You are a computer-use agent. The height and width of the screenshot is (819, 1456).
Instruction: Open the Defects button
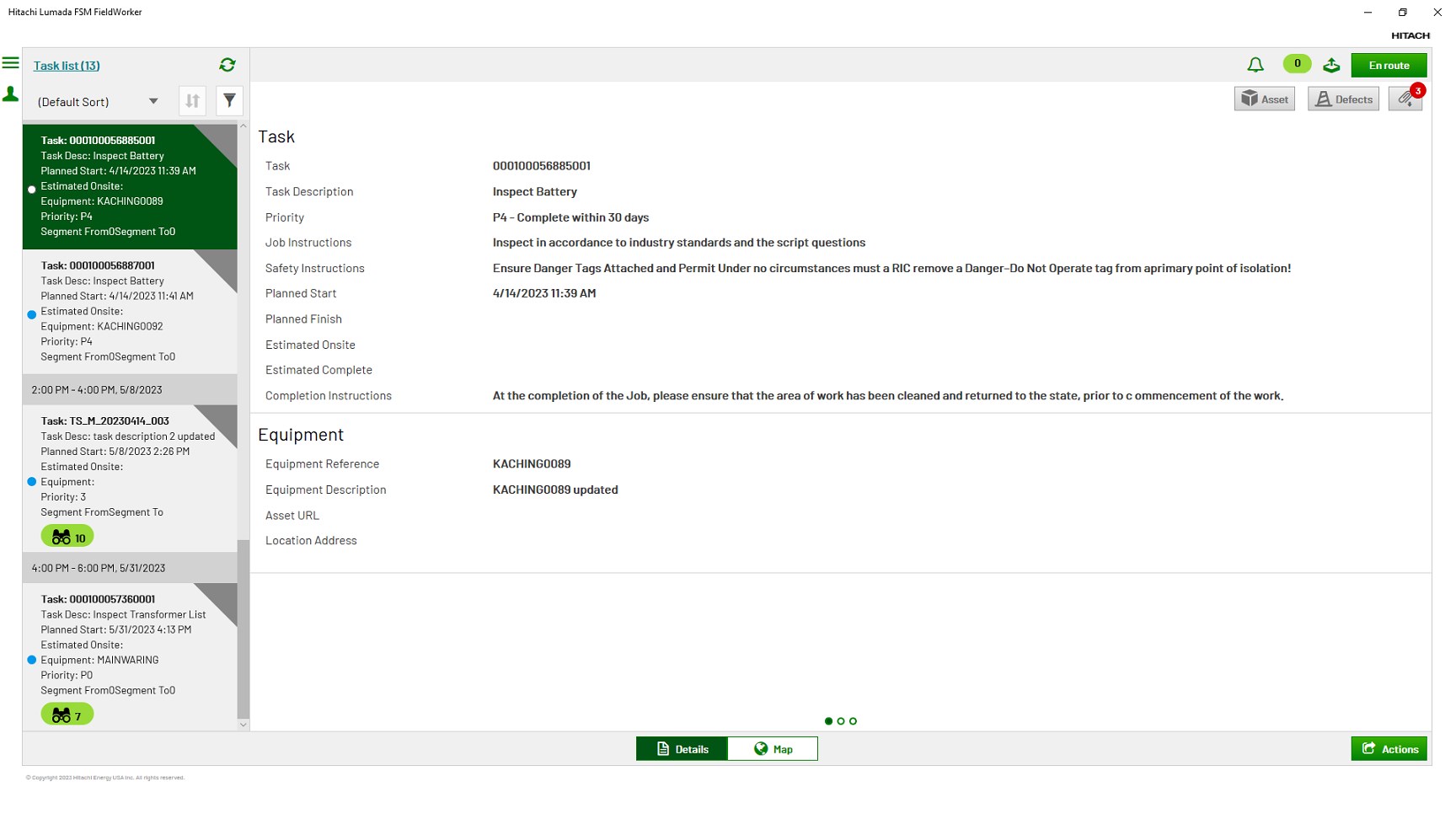coord(1343,99)
